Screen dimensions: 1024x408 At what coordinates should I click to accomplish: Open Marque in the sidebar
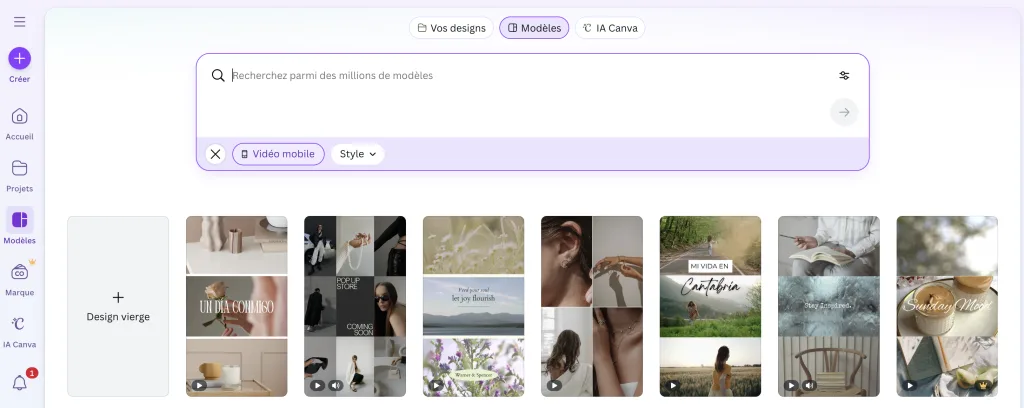pyautogui.click(x=20, y=279)
